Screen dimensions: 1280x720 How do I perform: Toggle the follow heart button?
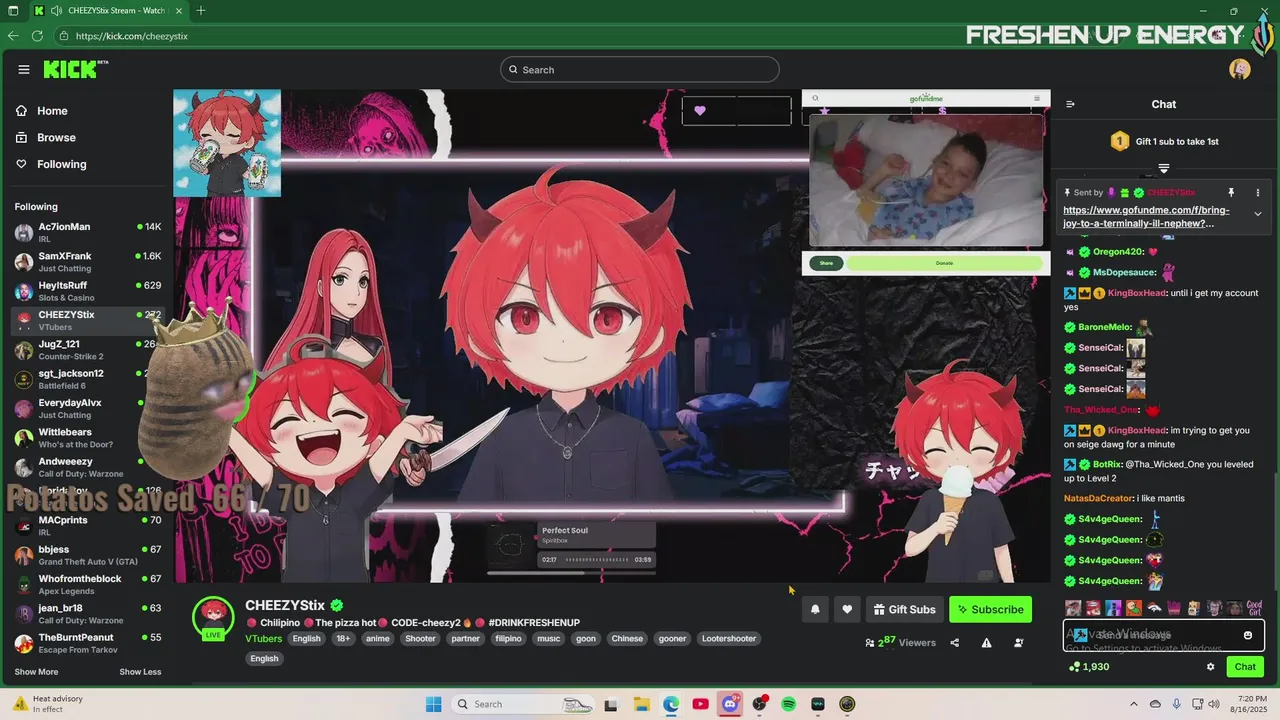(847, 609)
